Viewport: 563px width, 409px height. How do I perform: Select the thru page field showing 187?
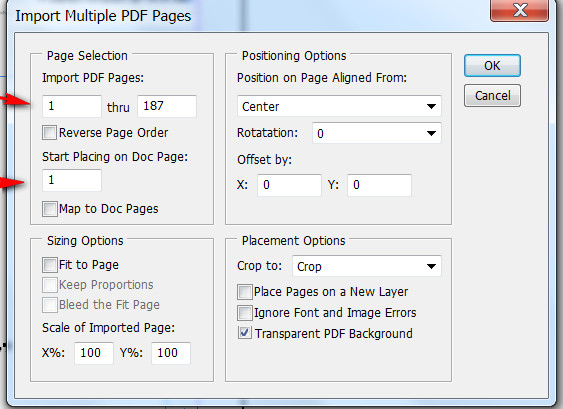tap(167, 106)
